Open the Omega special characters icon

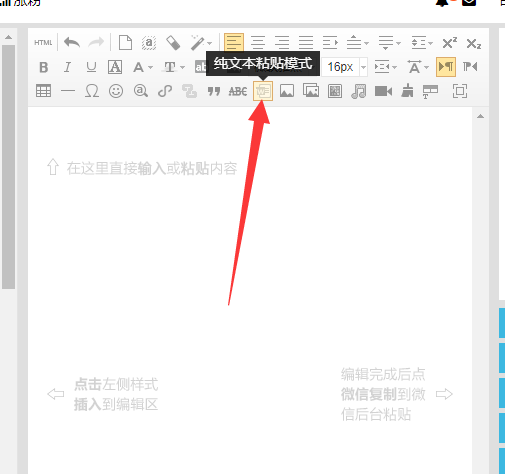click(x=92, y=91)
